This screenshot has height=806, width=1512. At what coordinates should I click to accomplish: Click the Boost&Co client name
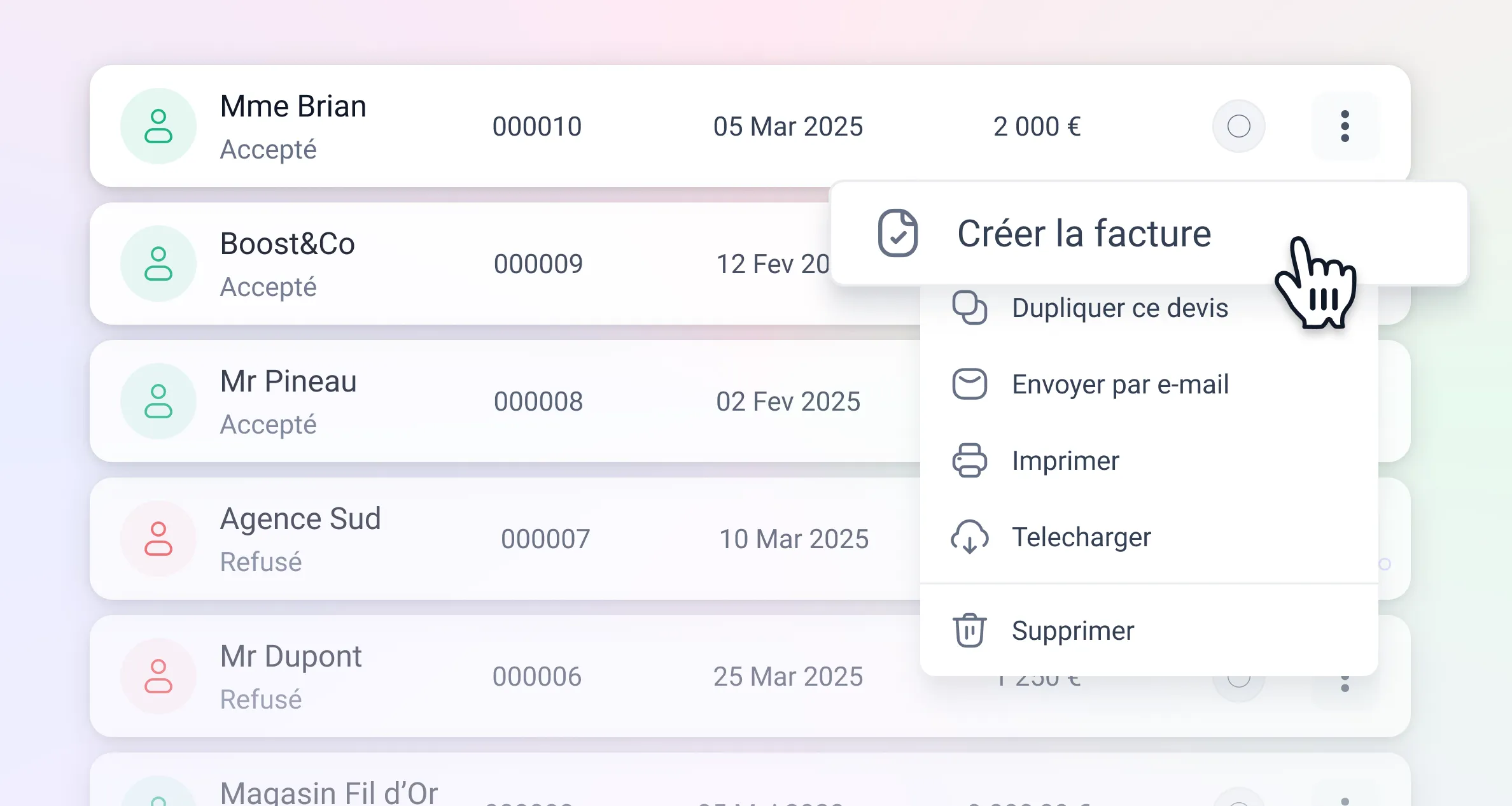[287, 243]
